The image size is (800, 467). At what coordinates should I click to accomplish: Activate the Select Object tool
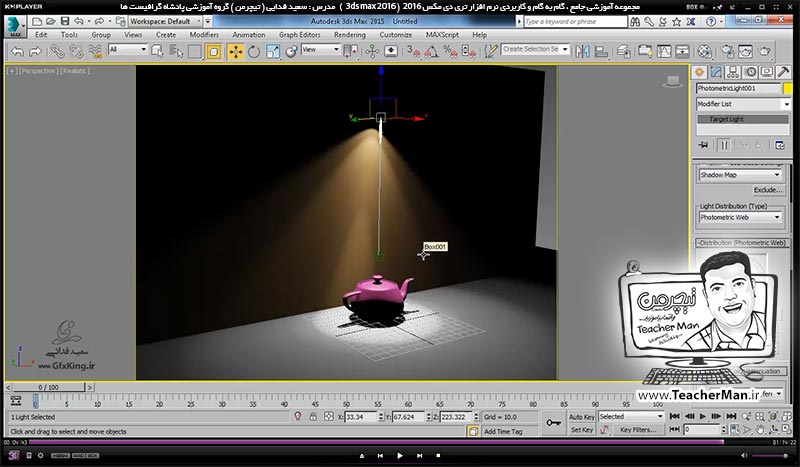[157, 51]
